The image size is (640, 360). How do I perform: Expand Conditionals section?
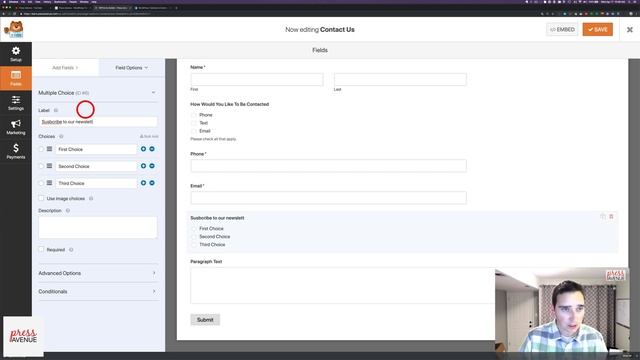[x=98, y=291]
